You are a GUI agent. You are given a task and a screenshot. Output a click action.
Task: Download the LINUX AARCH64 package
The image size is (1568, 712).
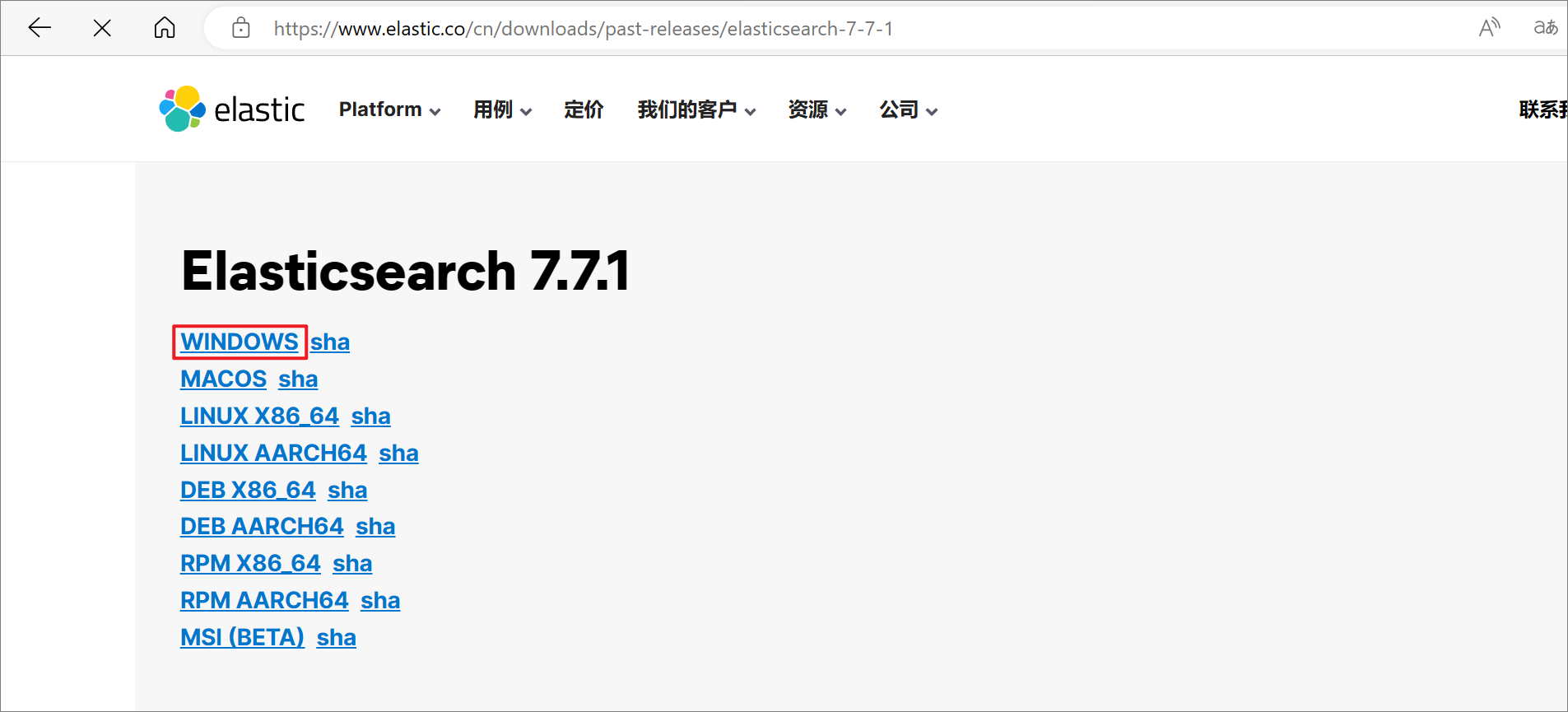273,453
